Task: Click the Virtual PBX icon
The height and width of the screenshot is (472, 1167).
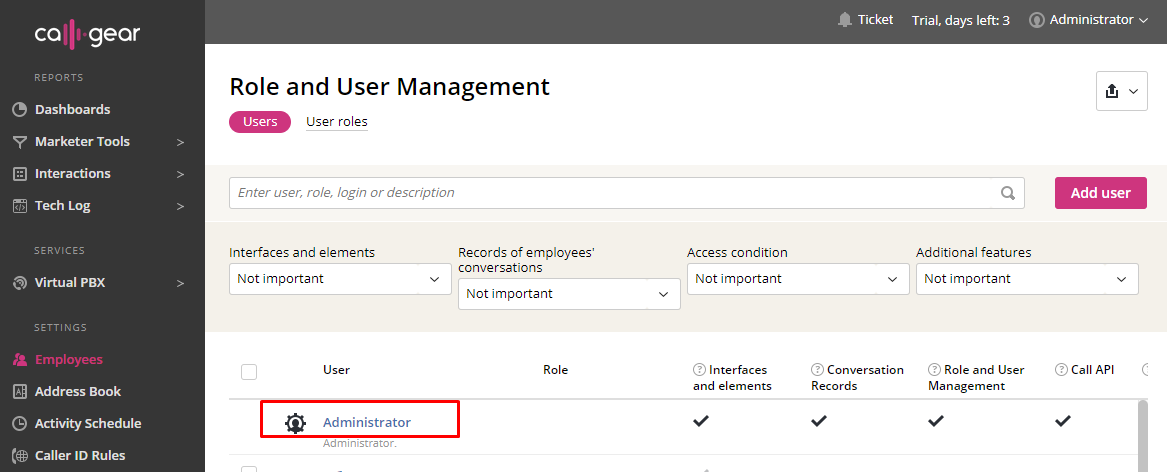Action: point(20,283)
